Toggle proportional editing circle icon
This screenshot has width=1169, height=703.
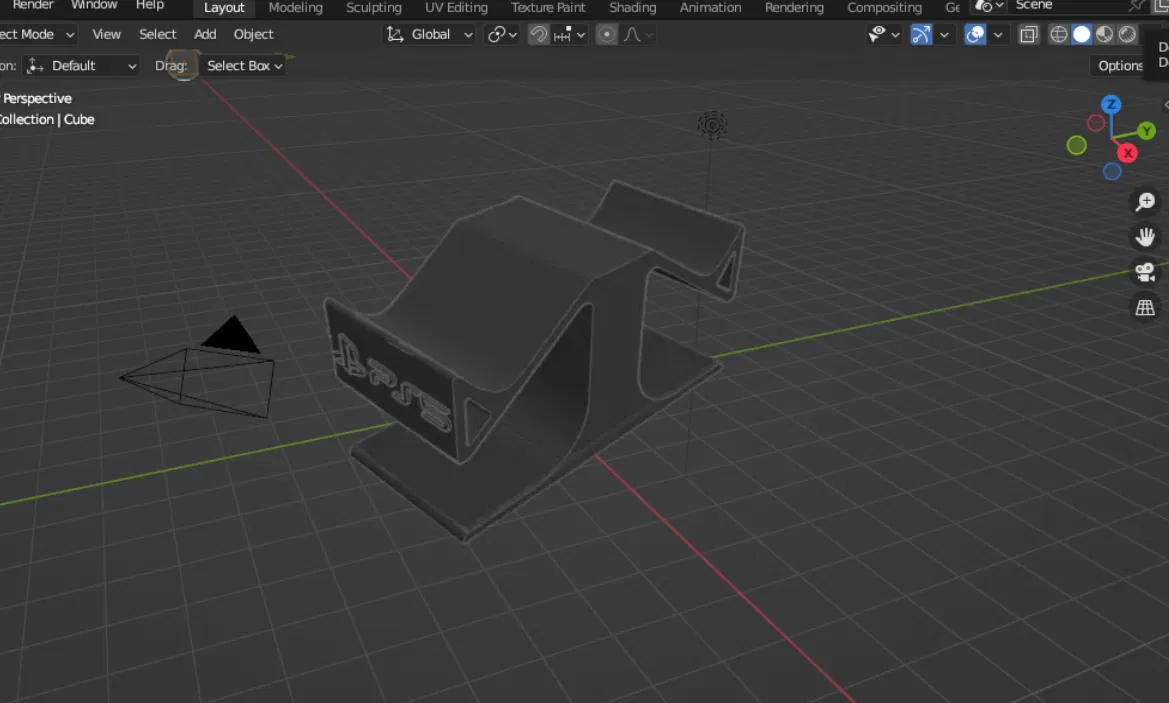click(607, 34)
